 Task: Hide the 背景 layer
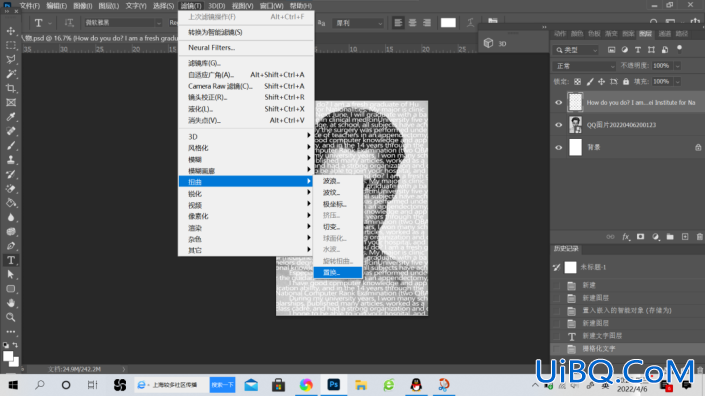tap(558, 147)
